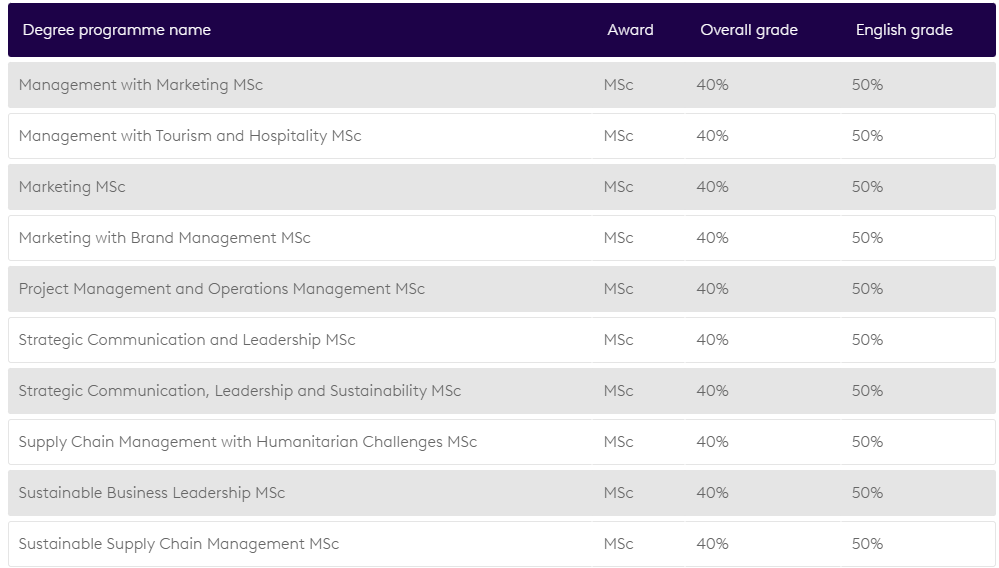Click the Degree programme name column header
The image size is (999, 568).
pos(116,30)
